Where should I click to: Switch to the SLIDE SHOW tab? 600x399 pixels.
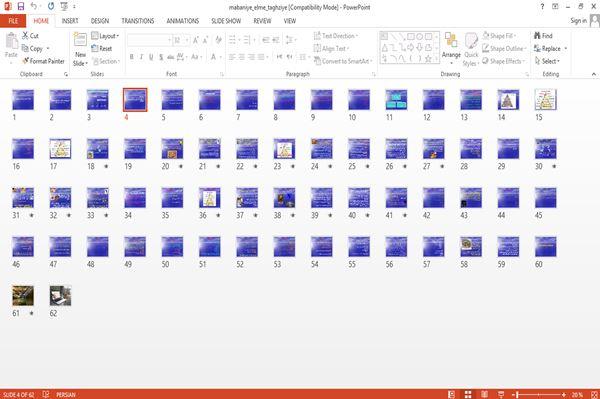[226, 21]
